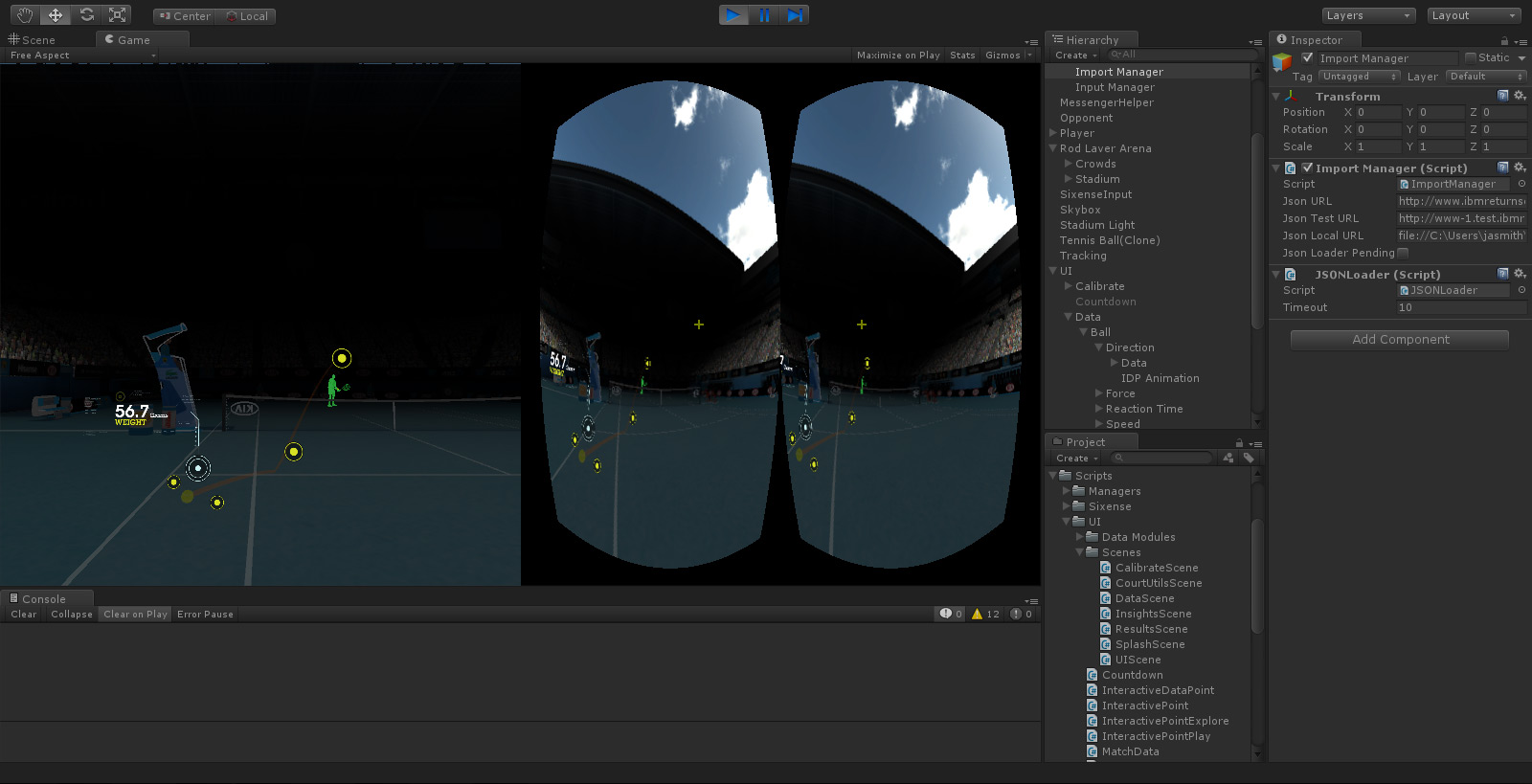
Task: Select the Rotate tool
Action: 87,15
